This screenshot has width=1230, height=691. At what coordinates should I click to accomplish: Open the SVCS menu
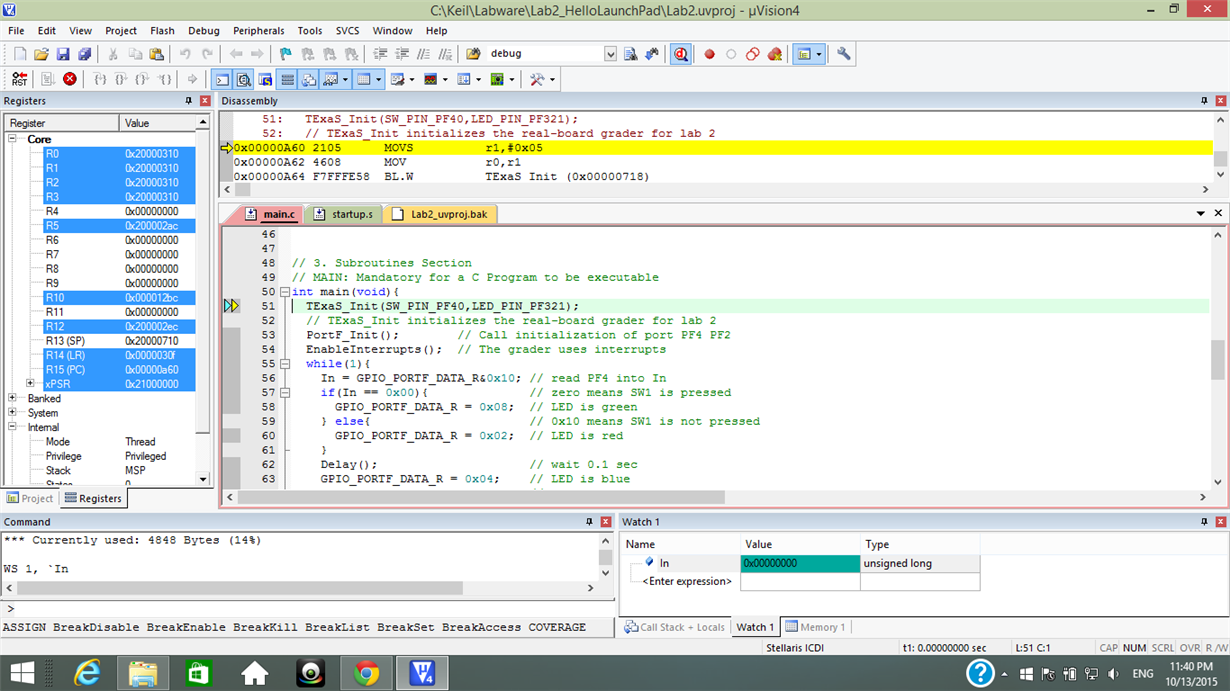(347, 31)
